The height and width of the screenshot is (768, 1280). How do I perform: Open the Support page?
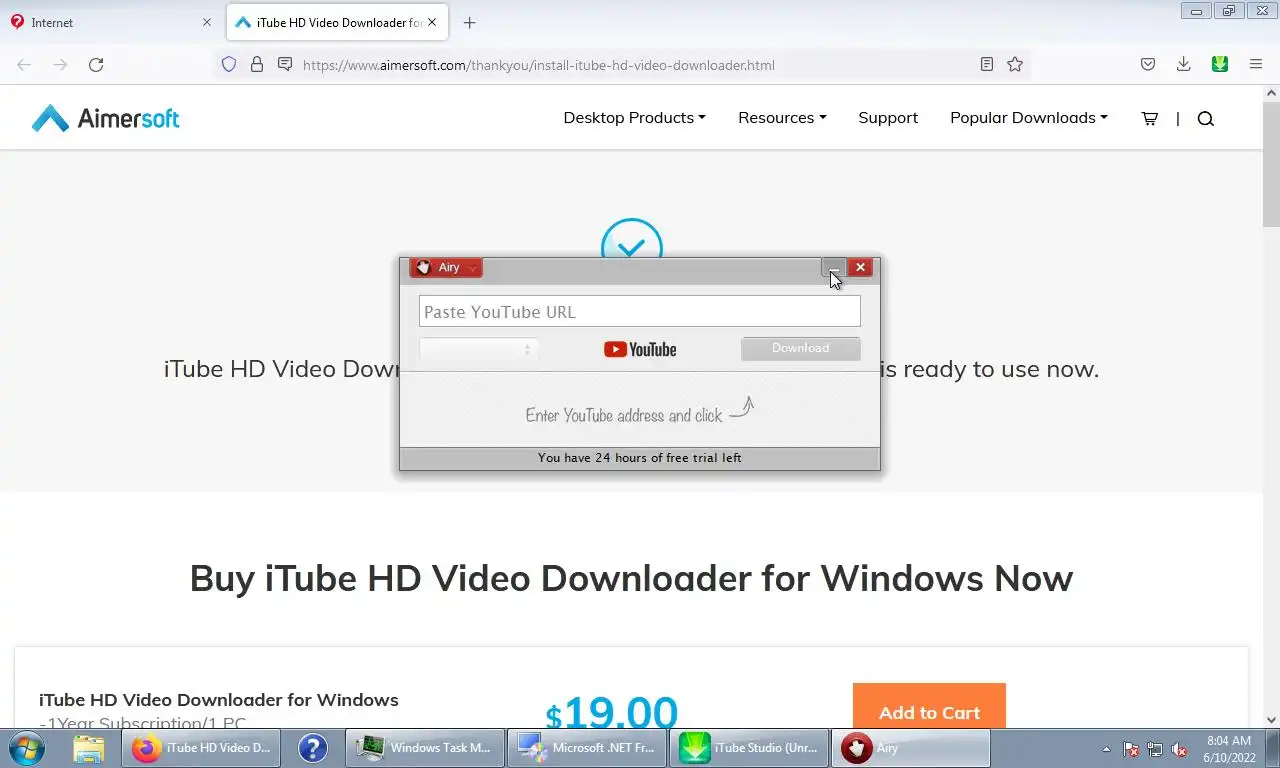point(888,118)
